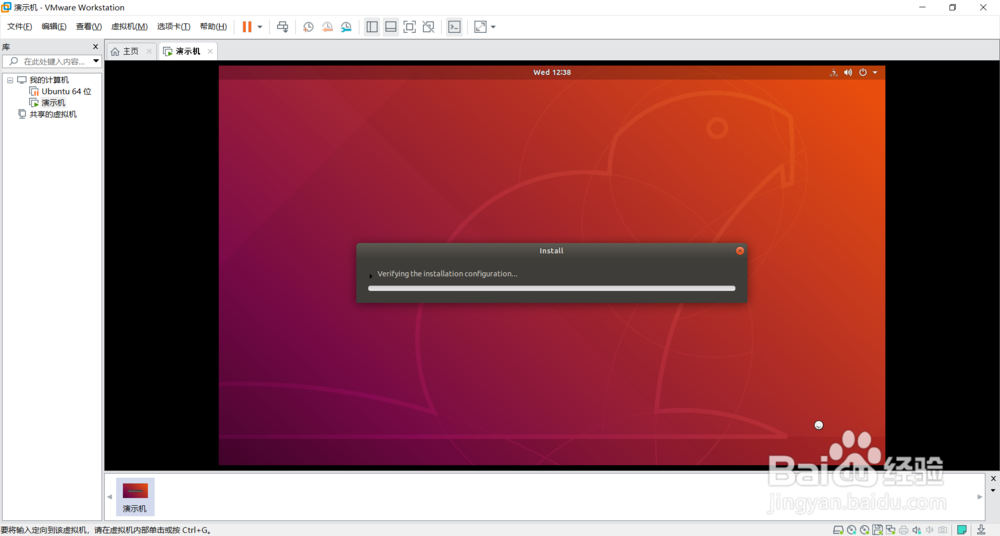
Task: Collapse the 我的计算机 tree node
Action: (10, 80)
